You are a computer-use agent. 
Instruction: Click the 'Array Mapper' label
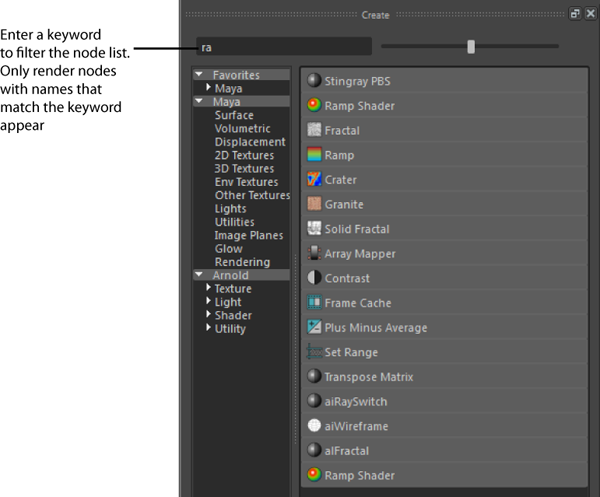coord(360,254)
